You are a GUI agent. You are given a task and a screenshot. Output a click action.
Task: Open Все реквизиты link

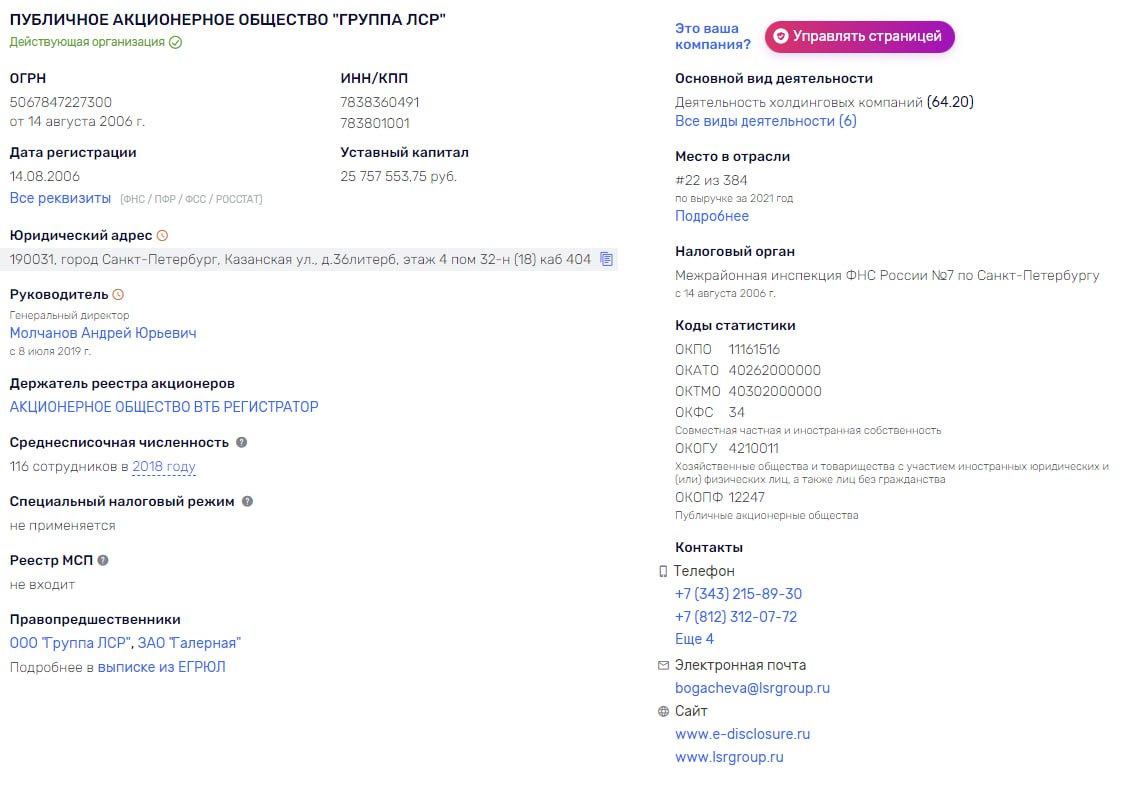pos(60,198)
